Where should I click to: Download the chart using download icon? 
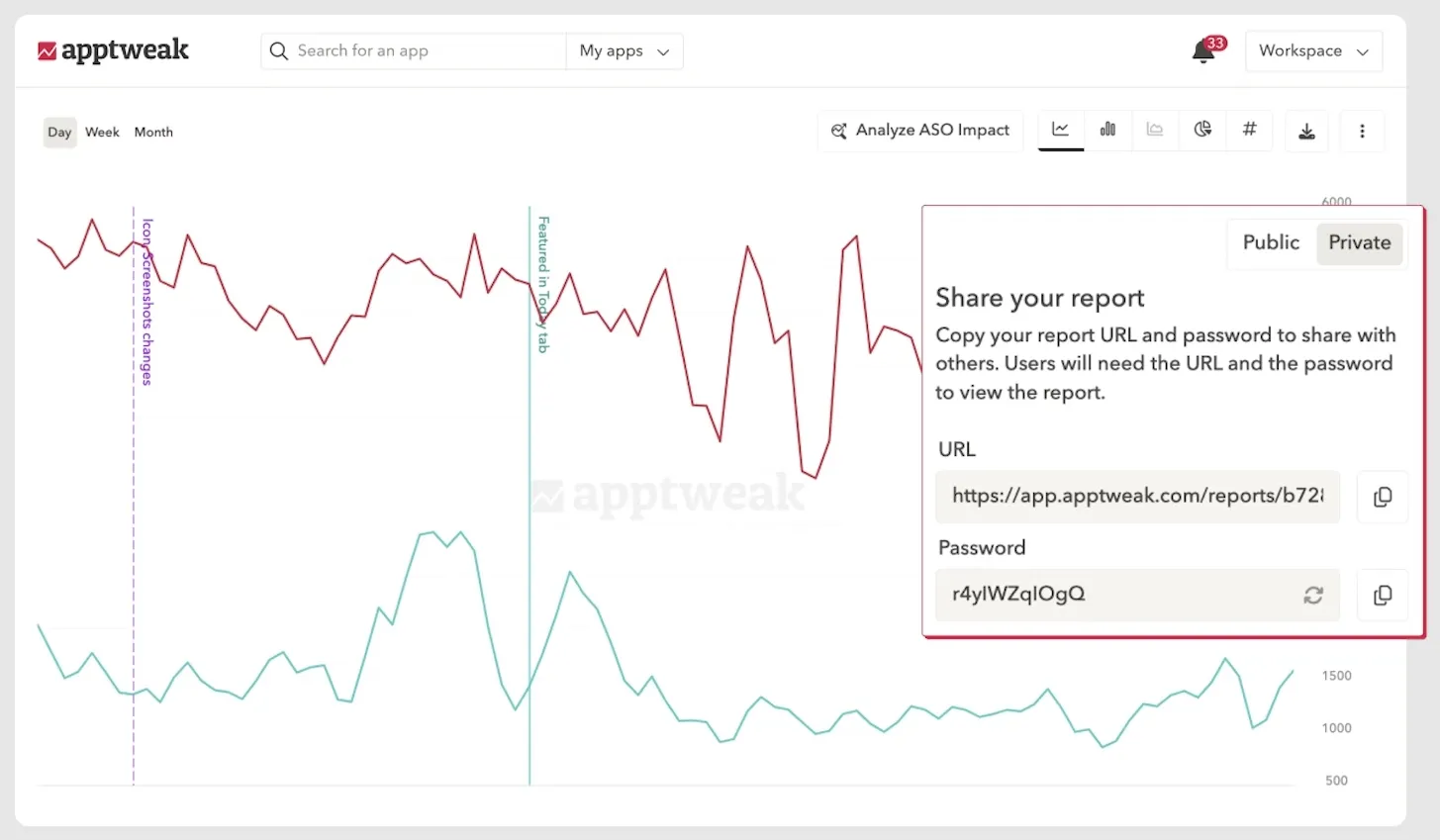tap(1306, 132)
